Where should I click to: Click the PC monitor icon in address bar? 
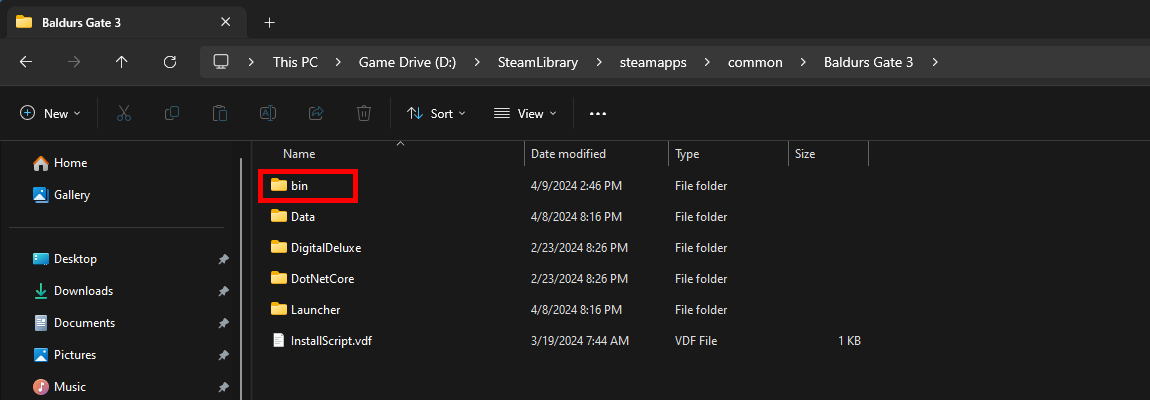[221, 62]
